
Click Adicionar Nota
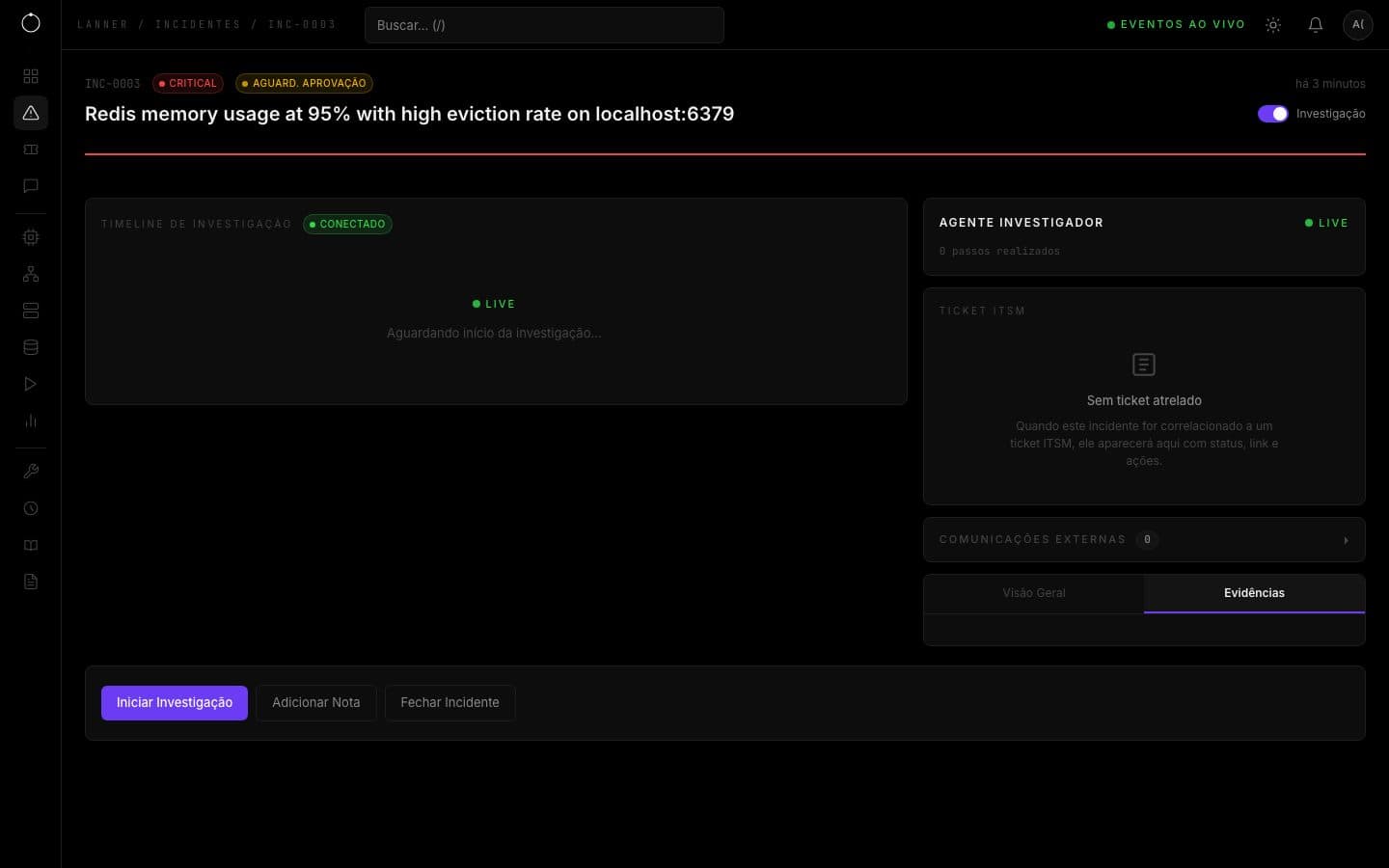316,703
